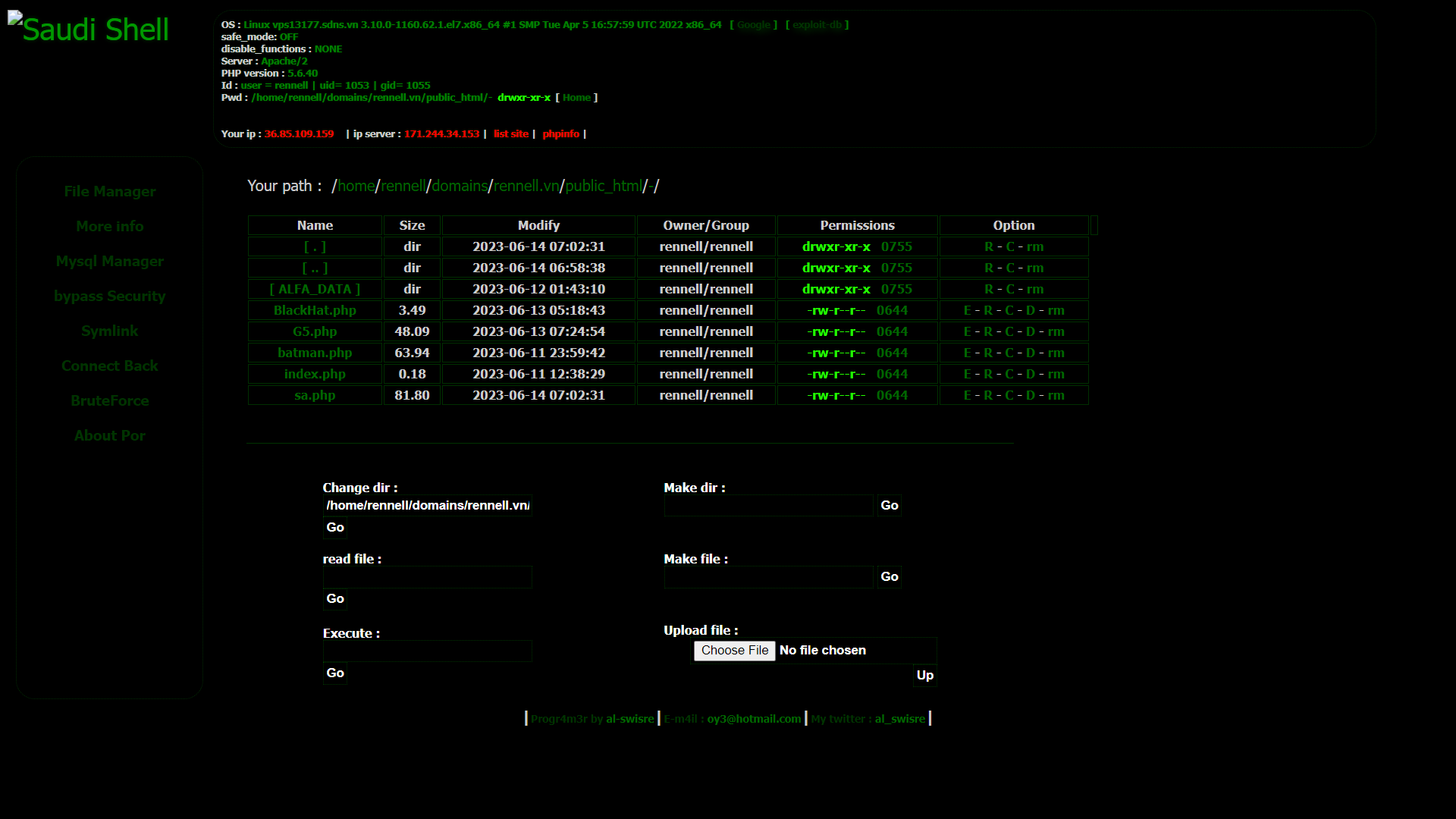Click your IP 36.85.109.159
This screenshot has height=819, width=1456.
tap(299, 134)
